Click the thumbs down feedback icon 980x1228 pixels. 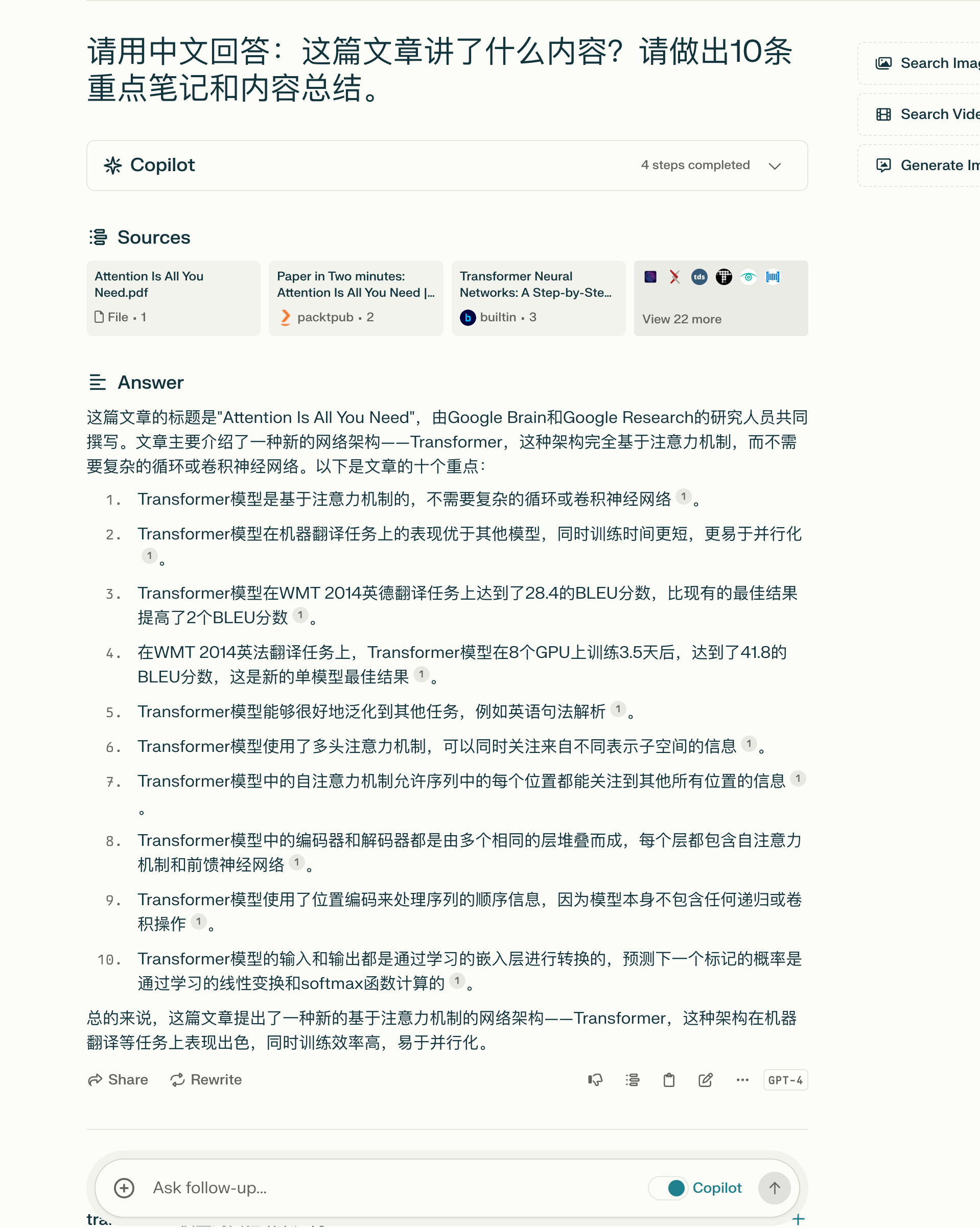pos(595,1080)
